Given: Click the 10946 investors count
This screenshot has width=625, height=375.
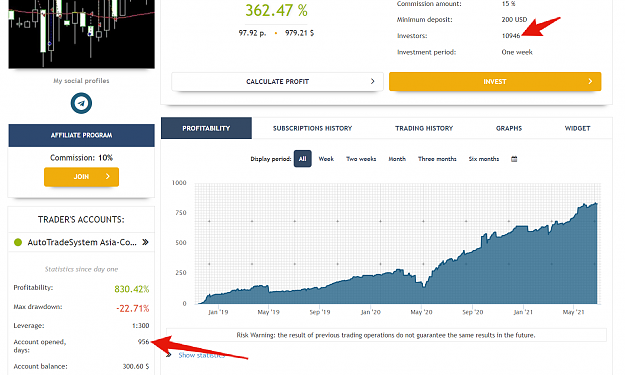Looking at the screenshot, I should [511, 35].
